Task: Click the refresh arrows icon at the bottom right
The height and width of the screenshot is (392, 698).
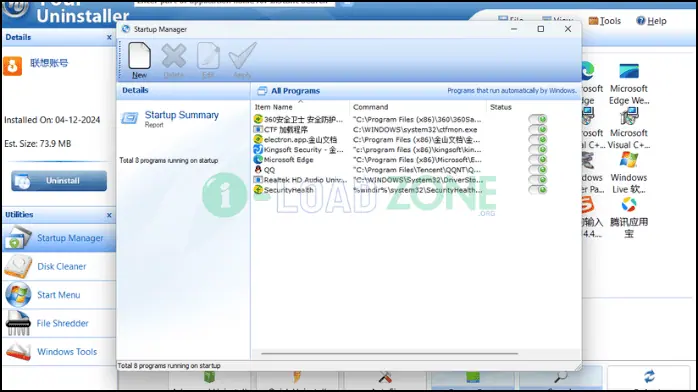Action: click(649, 376)
